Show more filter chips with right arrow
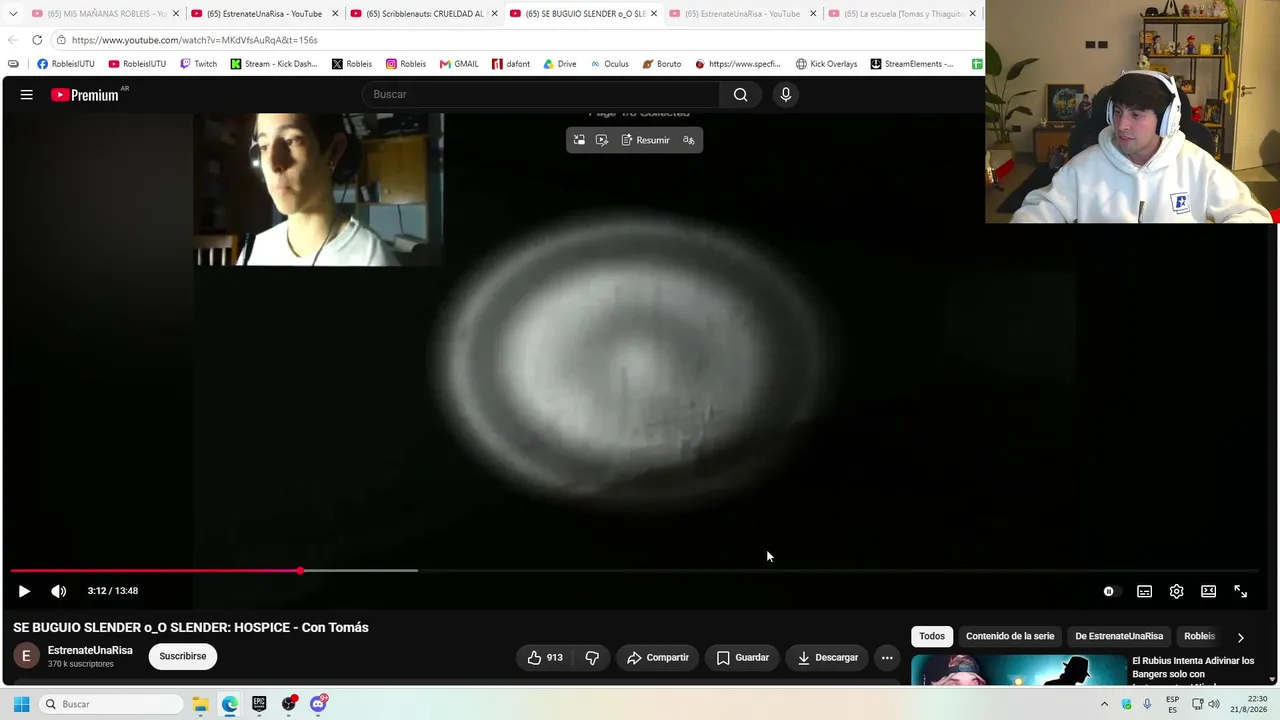This screenshot has width=1280, height=720. coord(1240,637)
